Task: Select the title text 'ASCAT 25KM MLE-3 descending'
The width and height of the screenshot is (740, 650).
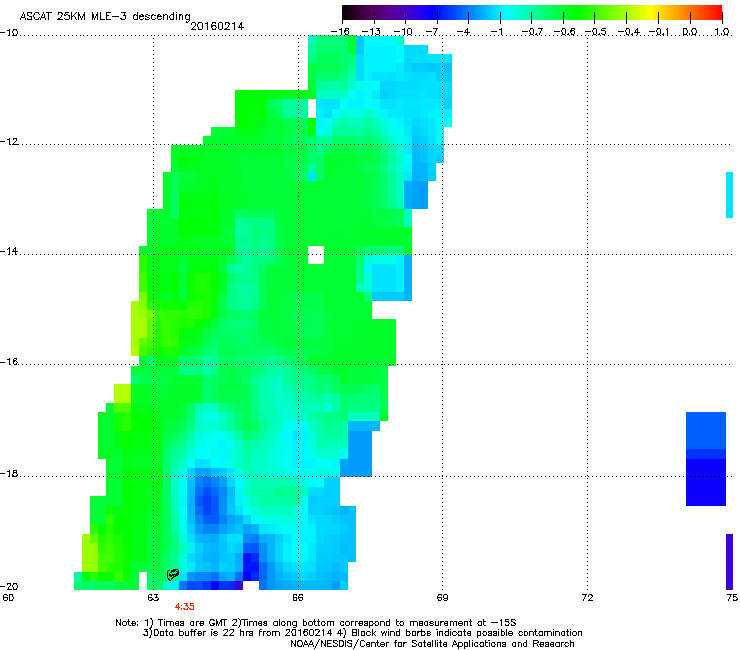Action: pyautogui.click(x=105, y=16)
